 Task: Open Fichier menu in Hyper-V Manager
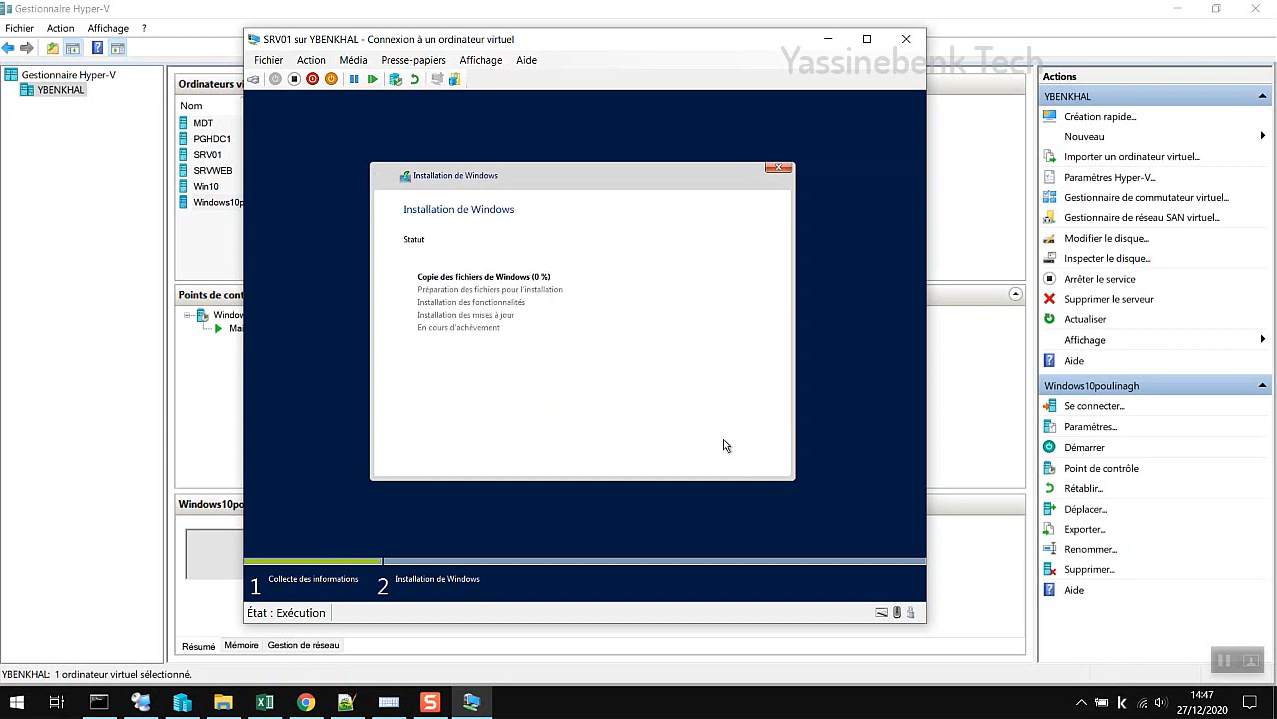pyautogui.click(x=19, y=28)
